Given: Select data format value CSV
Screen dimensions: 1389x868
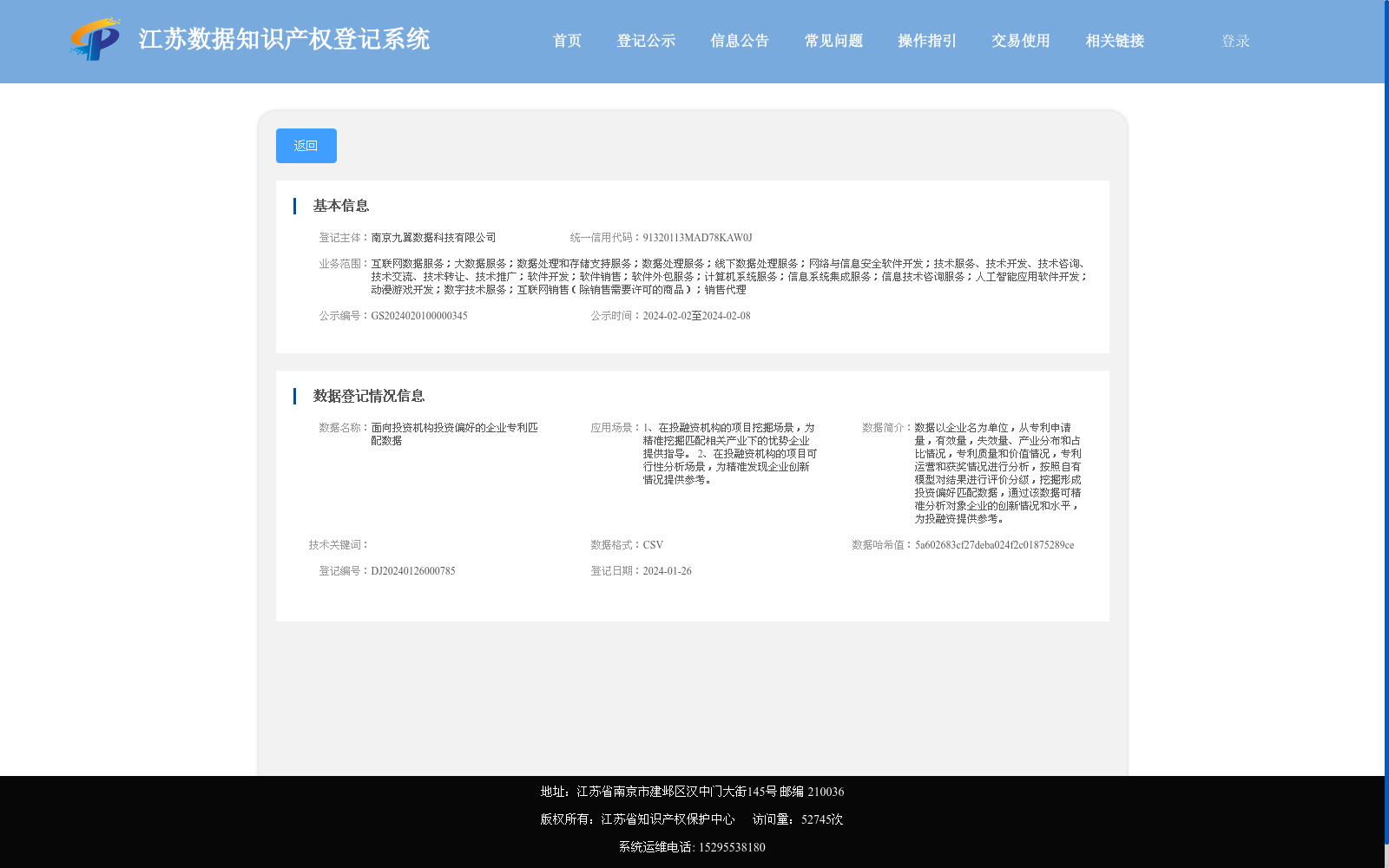Looking at the screenshot, I should point(653,545).
